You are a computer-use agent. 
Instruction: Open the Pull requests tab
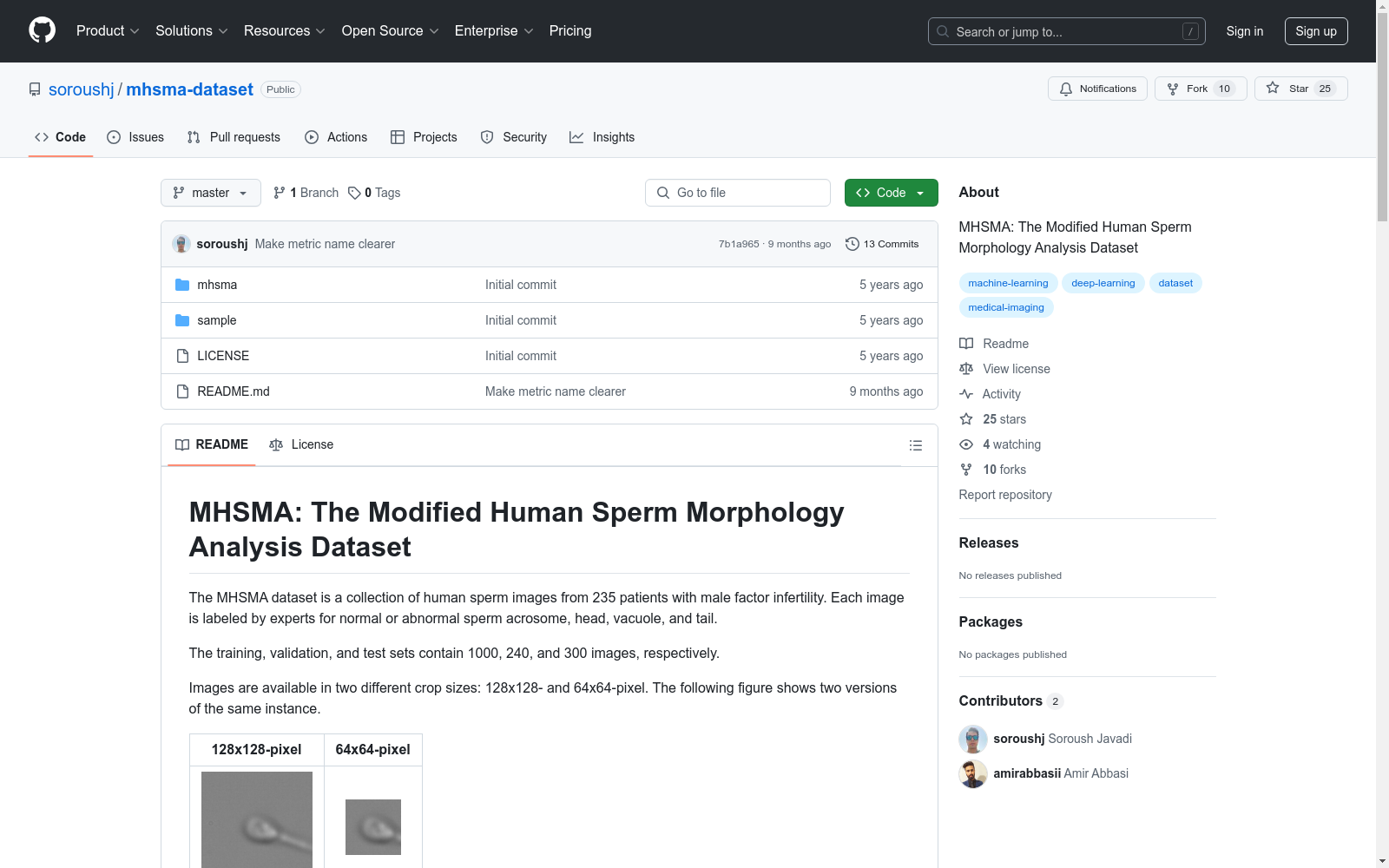[x=234, y=137]
